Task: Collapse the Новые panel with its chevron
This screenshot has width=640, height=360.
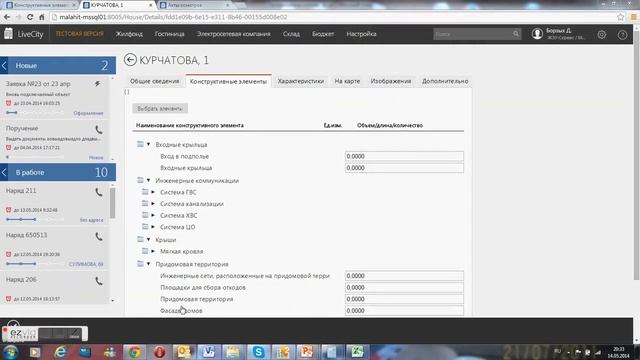Action: (4, 65)
